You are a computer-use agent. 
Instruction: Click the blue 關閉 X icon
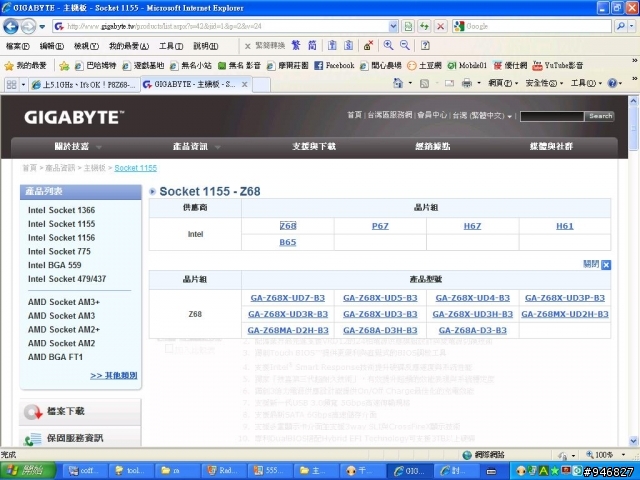click(606, 265)
